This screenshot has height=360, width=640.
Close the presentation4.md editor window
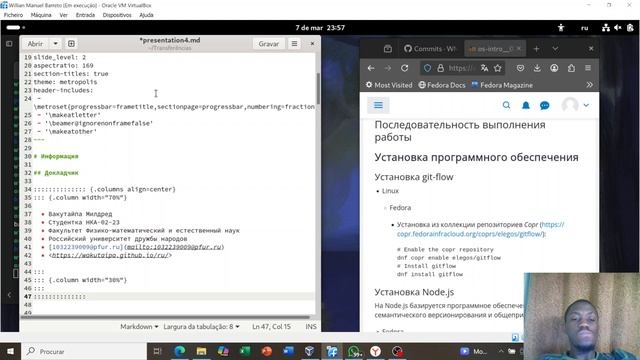point(312,43)
